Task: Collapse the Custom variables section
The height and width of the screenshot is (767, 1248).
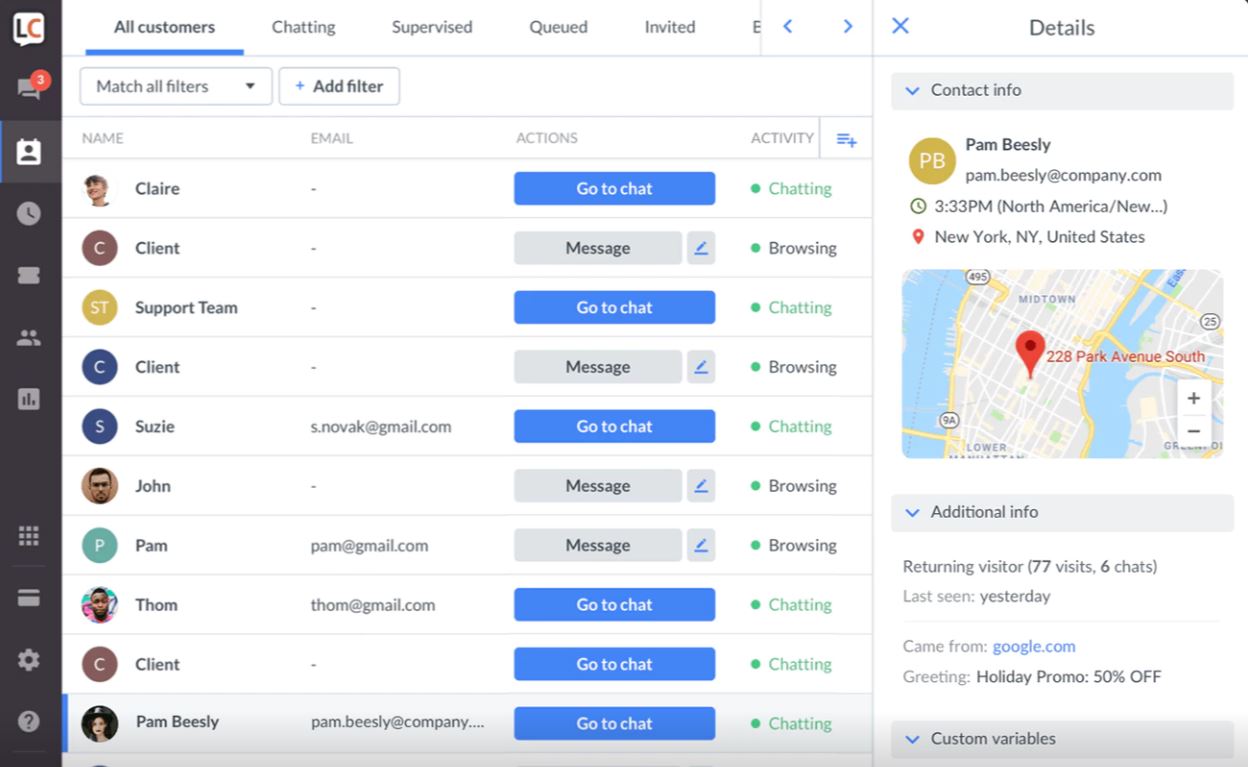Action: [x=1062, y=739]
